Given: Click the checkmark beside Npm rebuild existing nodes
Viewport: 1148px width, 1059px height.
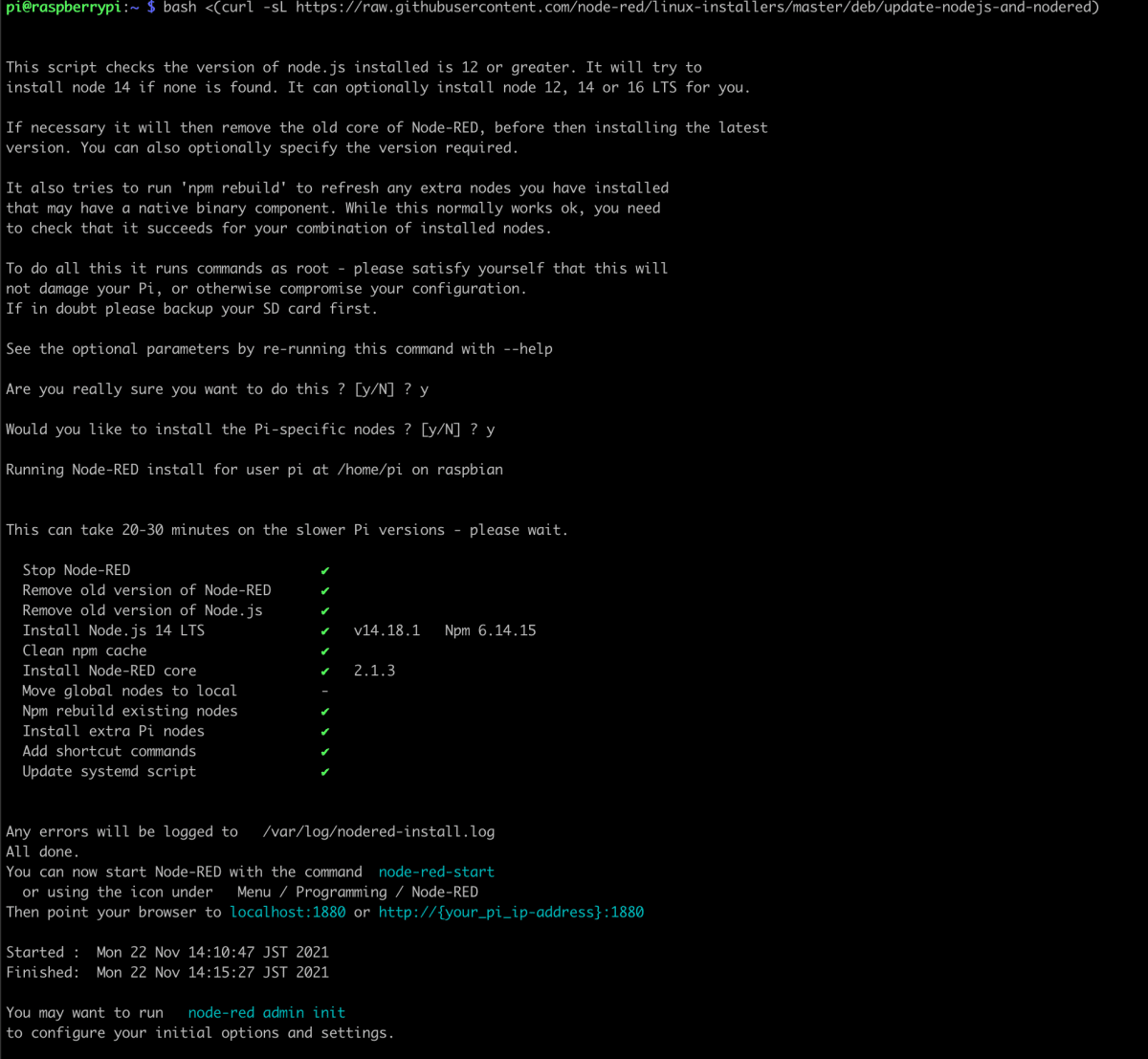Looking at the screenshot, I should click(325, 712).
